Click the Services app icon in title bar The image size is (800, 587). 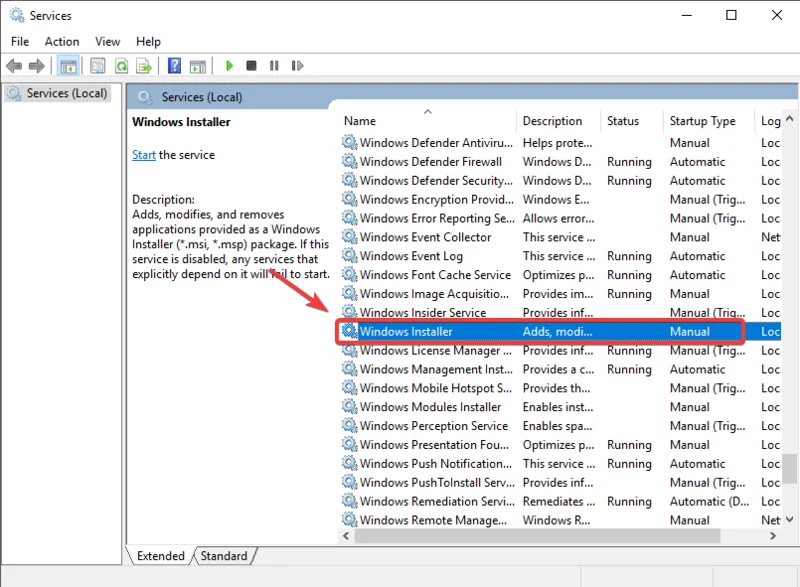click(x=16, y=15)
